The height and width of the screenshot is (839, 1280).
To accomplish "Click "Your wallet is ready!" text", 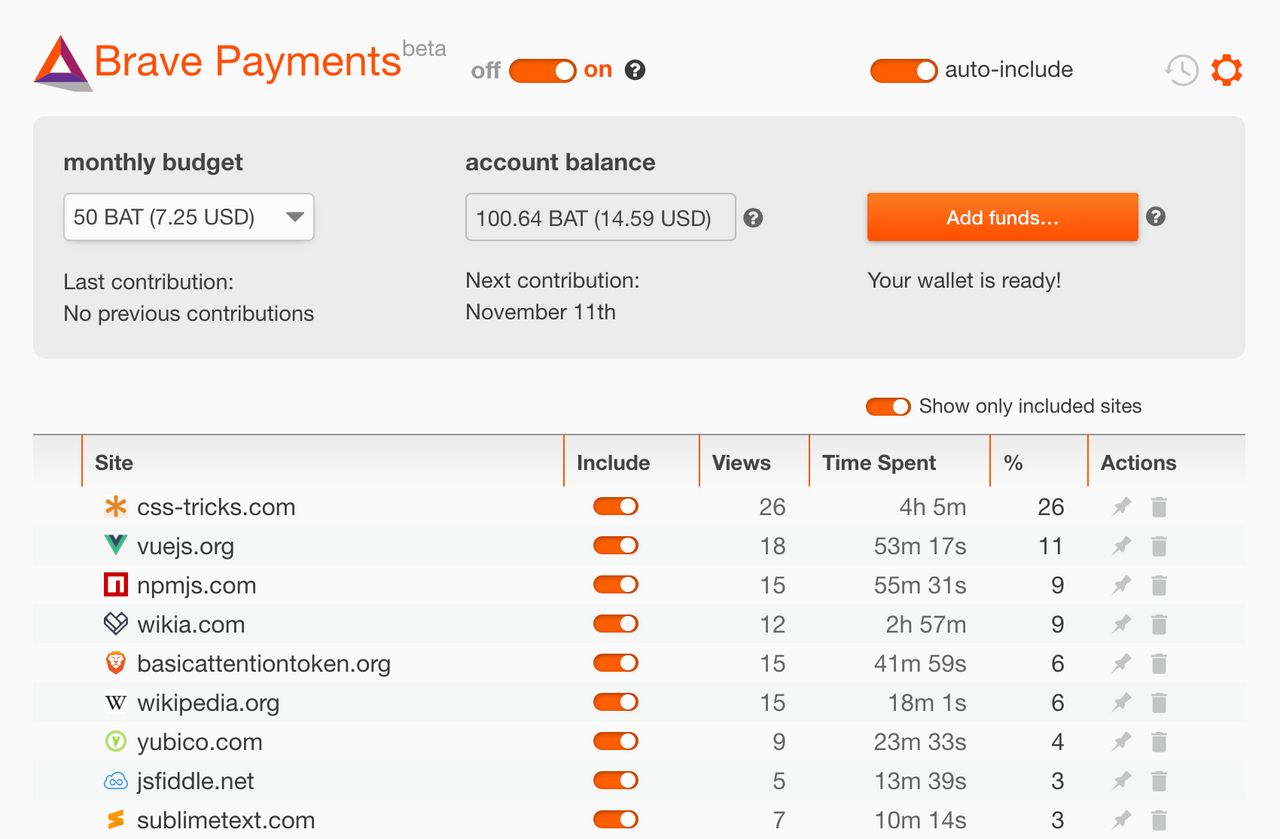I will 964,281.
